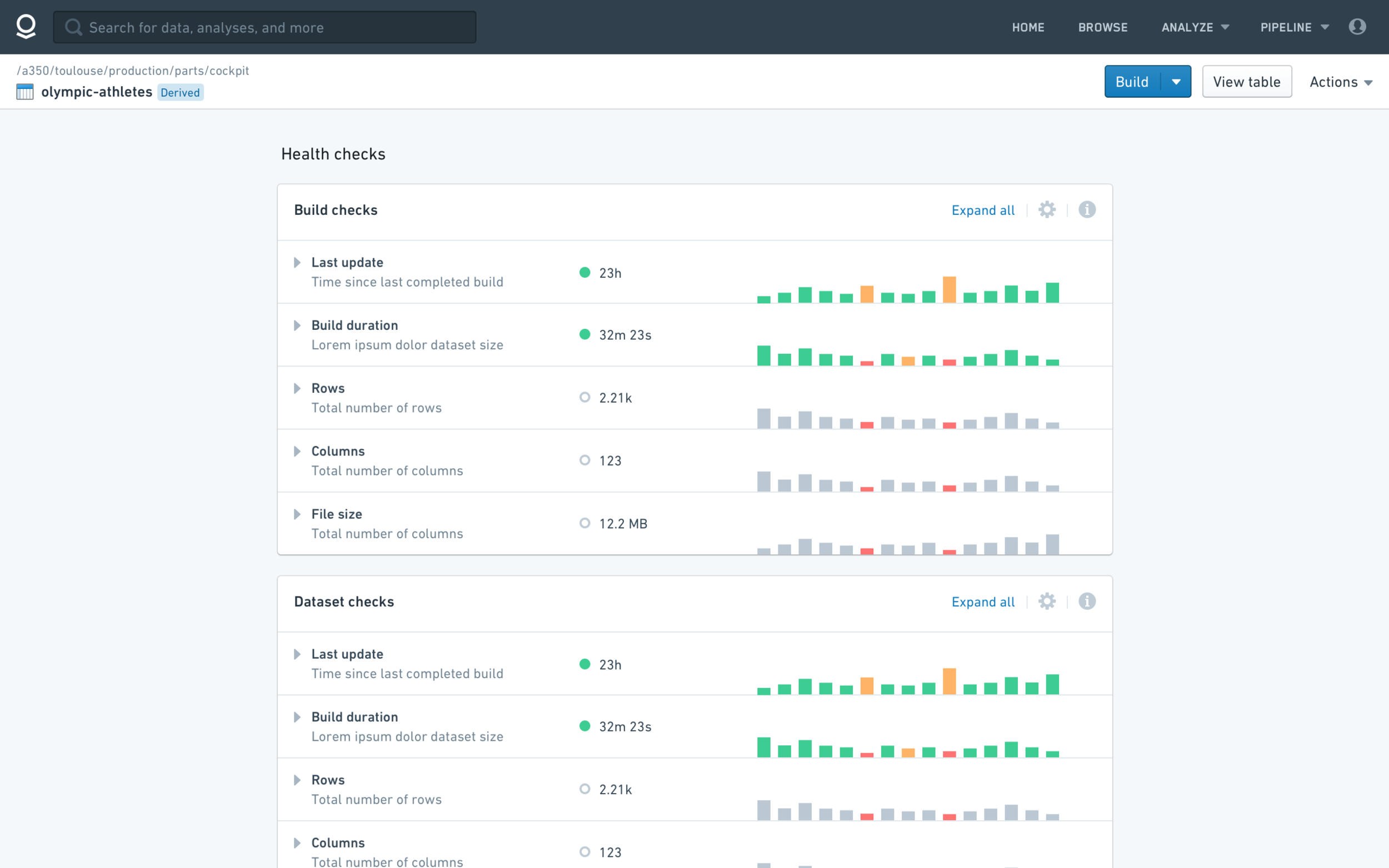The image size is (1389, 868).
Task: Click Build checks Columns sparkline chart
Action: pyautogui.click(x=908, y=481)
